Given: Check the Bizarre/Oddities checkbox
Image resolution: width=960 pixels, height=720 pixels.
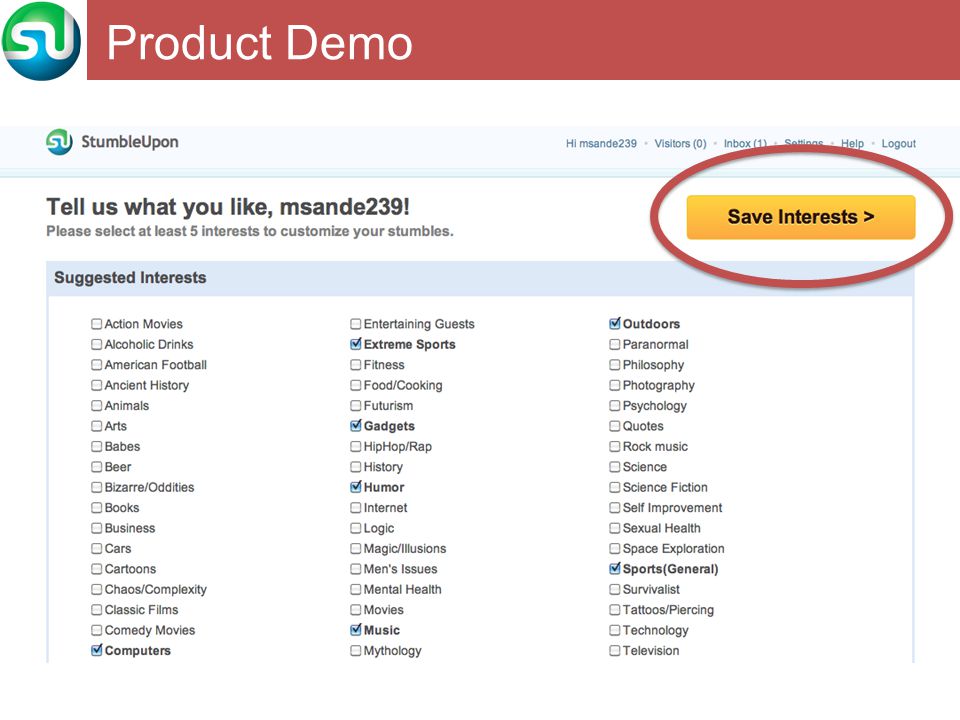Looking at the screenshot, I should coord(97,487).
